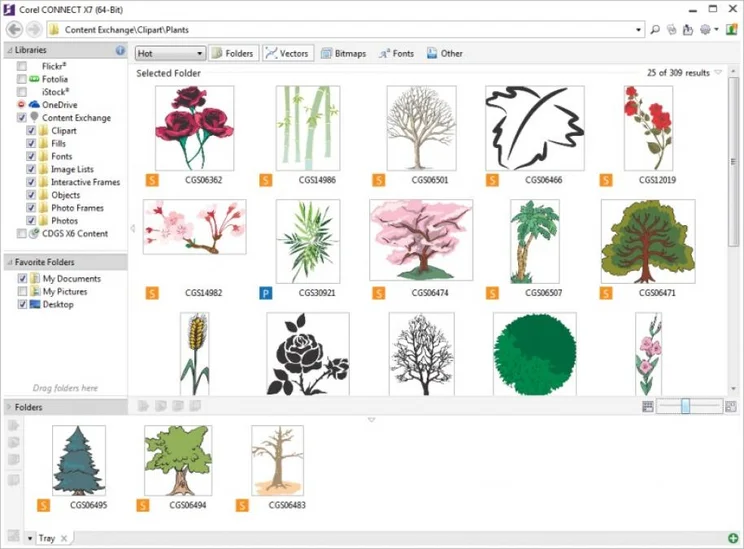The width and height of the screenshot is (744, 549).
Task: Click the back navigation arrow
Action: 13,30
